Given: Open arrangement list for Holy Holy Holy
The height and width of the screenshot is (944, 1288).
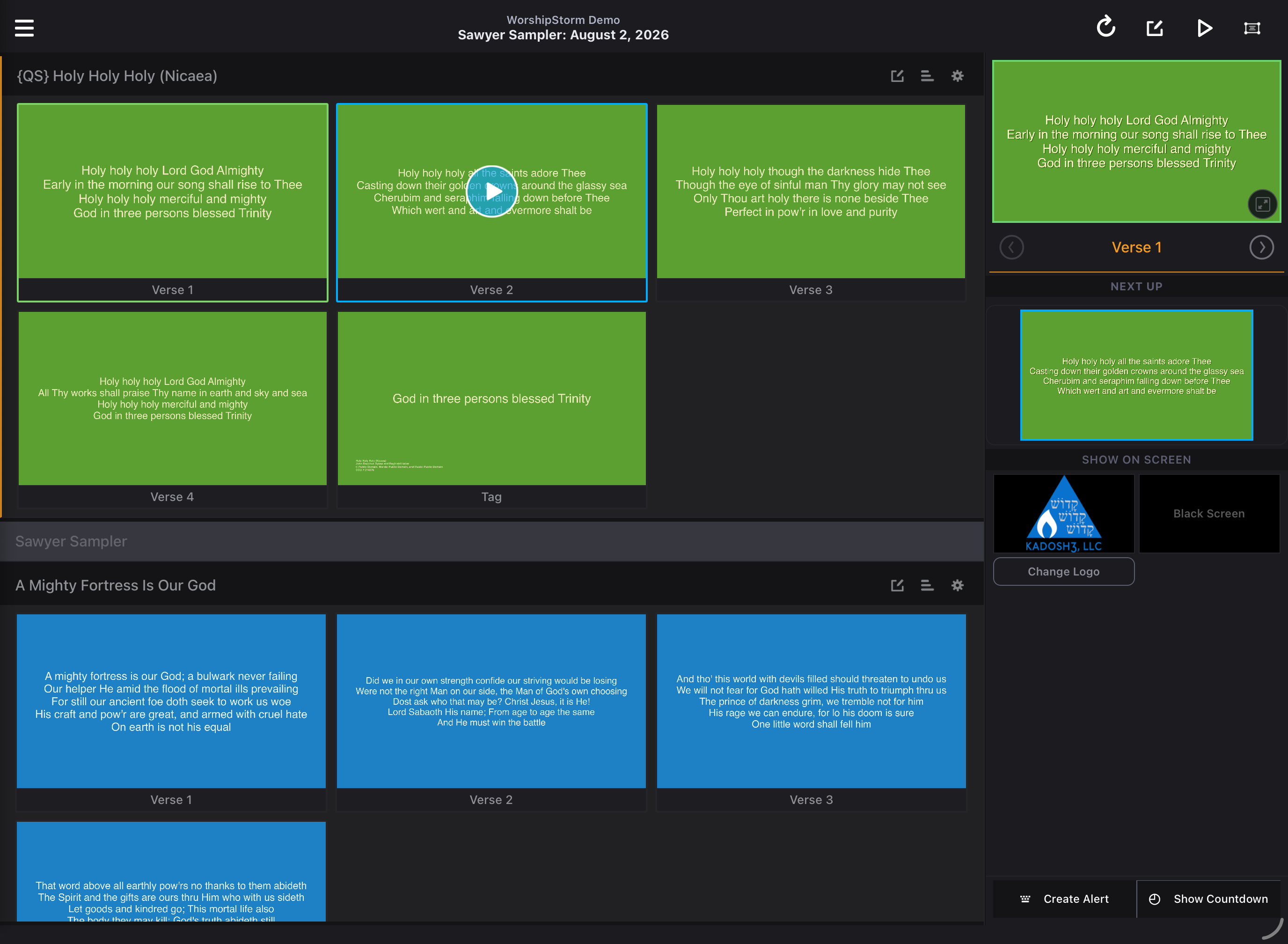Looking at the screenshot, I should (x=927, y=76).
